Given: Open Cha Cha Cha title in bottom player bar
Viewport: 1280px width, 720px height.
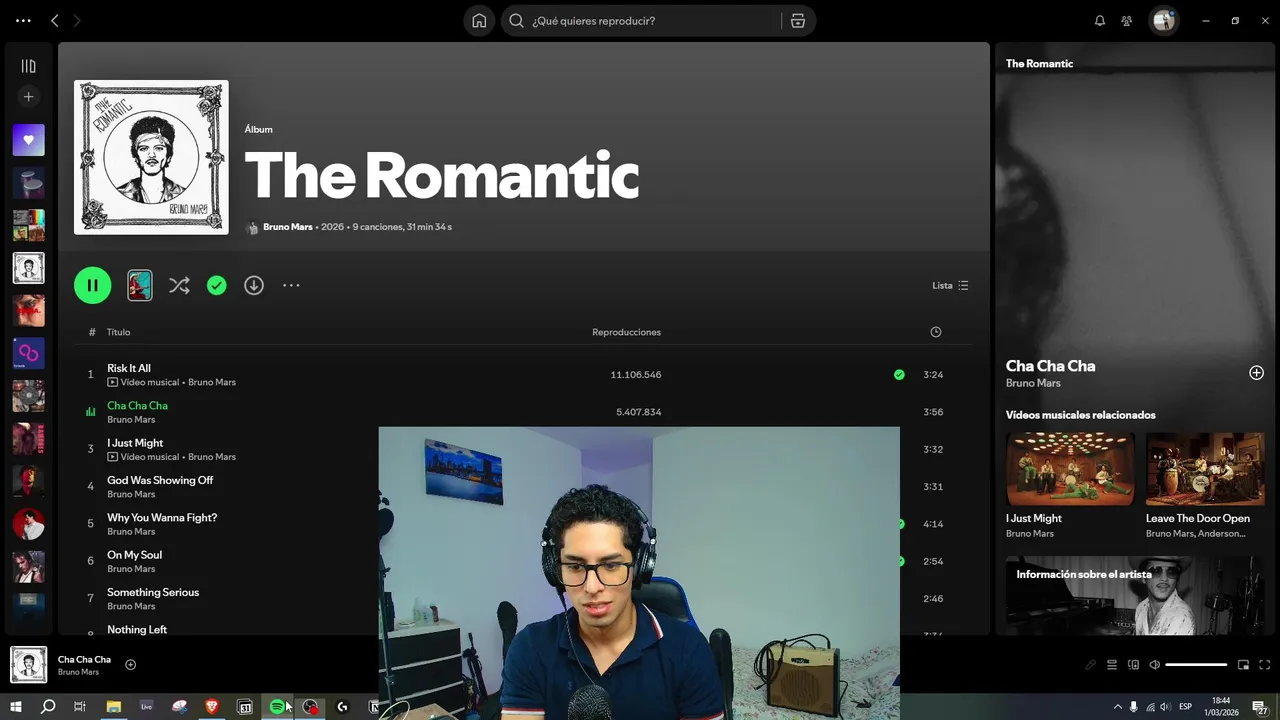Looking at the screenshot, I should (84, 660).
